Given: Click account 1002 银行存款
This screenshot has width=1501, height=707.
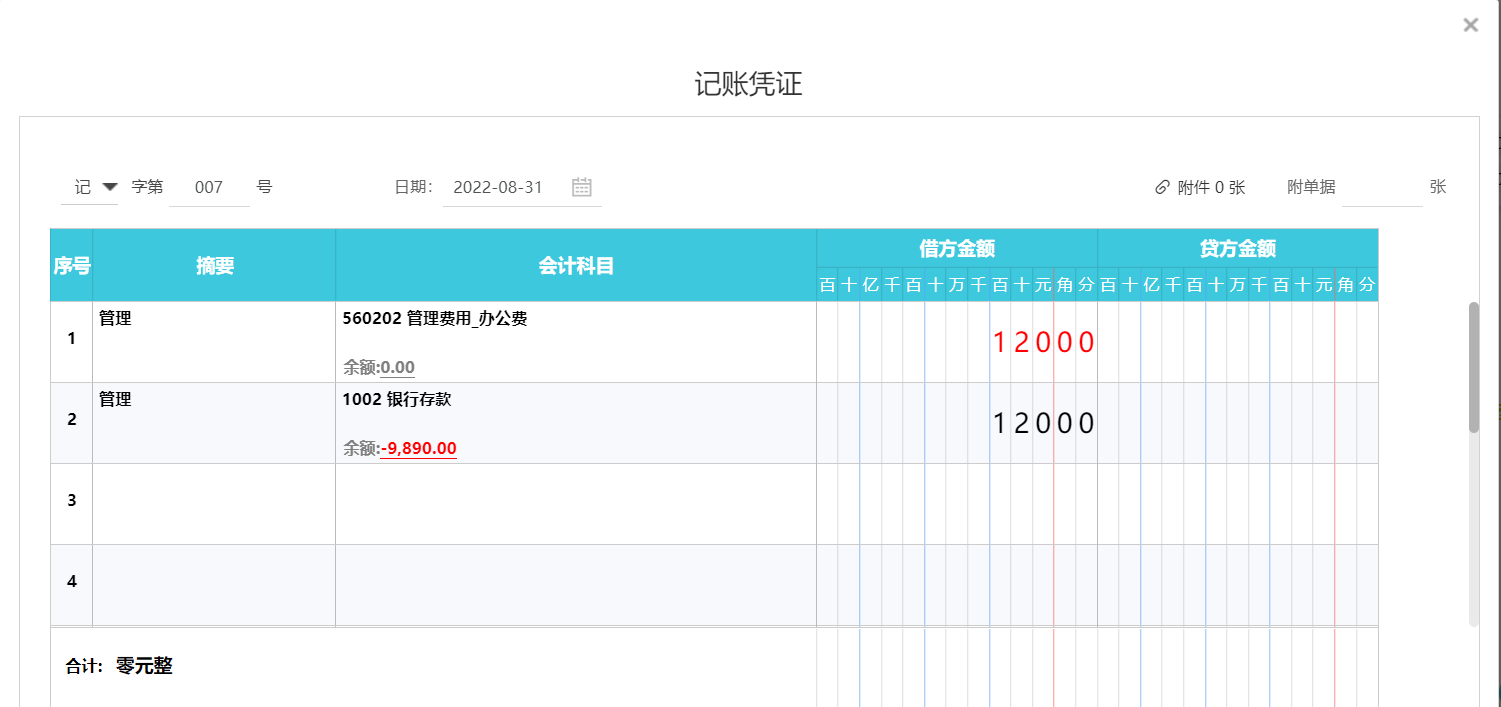Looking at the screenshot, I should 397,399.
